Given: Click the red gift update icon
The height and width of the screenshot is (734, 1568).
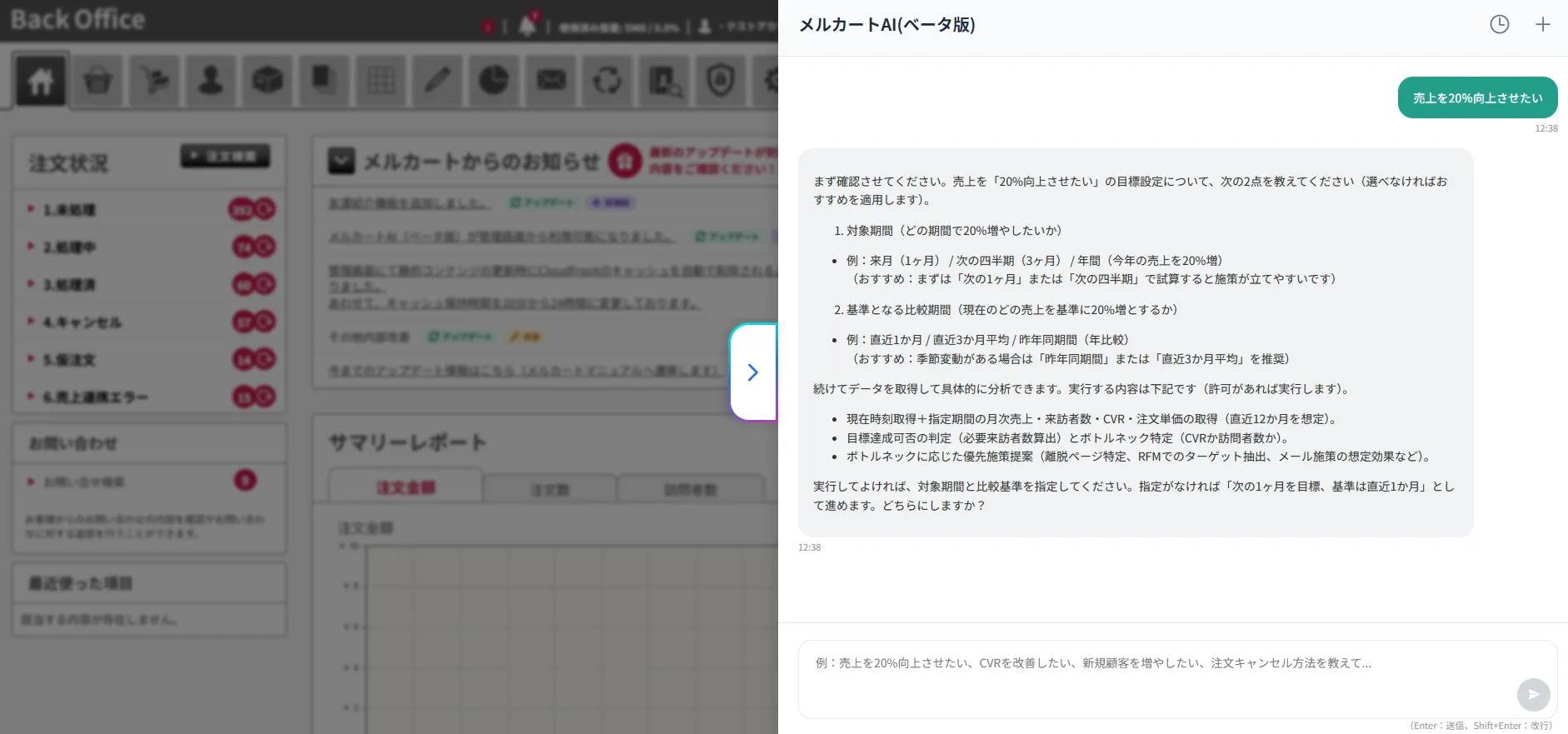Looking at the screenshot, I should click(x=625, y=161).
